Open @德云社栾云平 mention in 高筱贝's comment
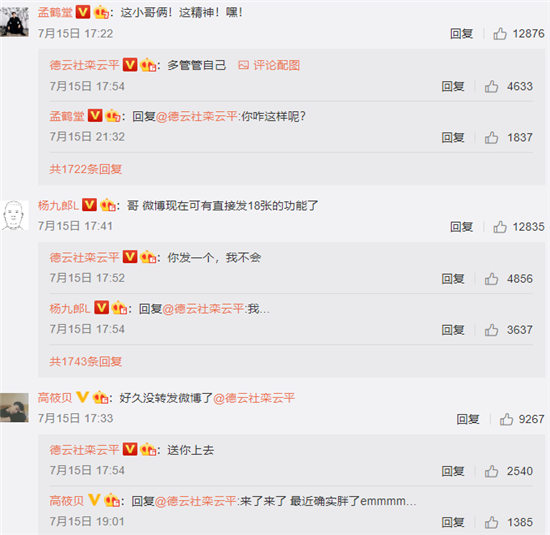 [x=254, y=398]
